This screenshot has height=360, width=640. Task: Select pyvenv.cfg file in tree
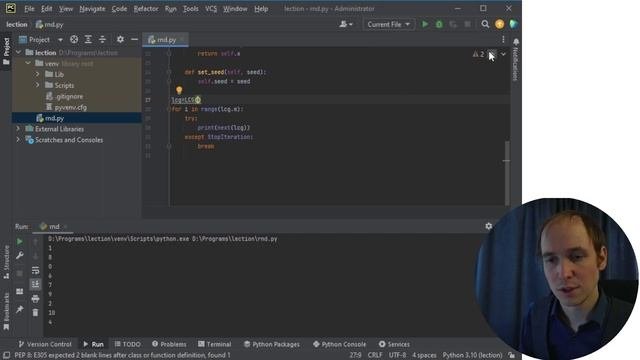70,107
